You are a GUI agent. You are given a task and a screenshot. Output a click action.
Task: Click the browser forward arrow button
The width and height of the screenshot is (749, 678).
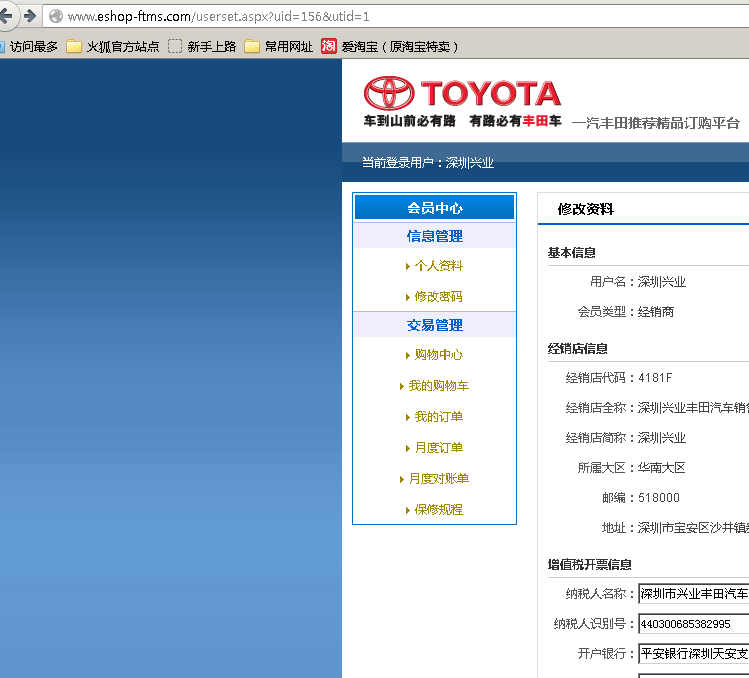(x=30, y=16)
